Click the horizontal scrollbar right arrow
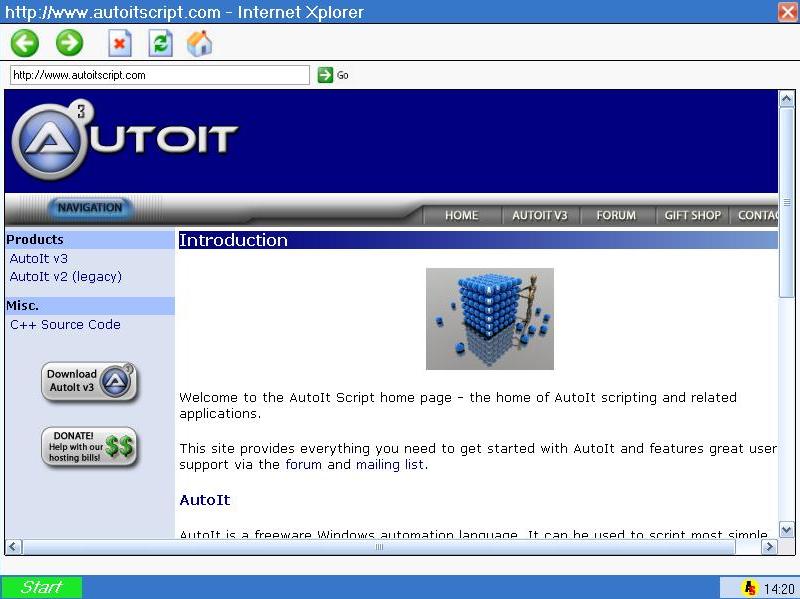800x599 pixels. (769, 547)
